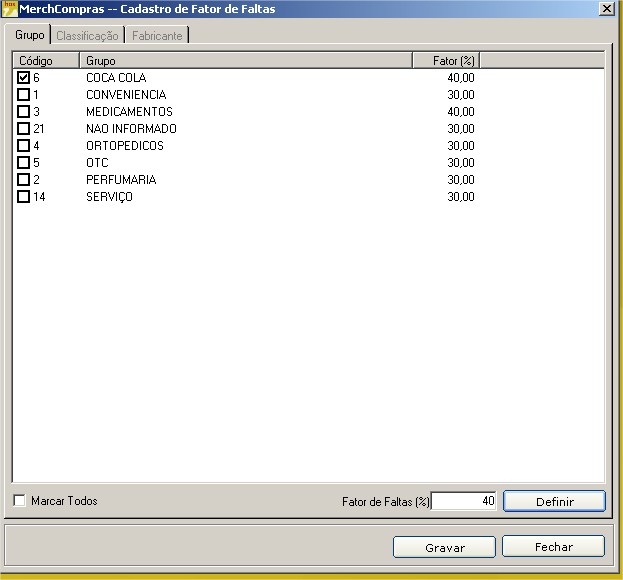Screen dimensions: 623x580
Task: Tick the SERVIÇO group checkbox
Action: point(24,197)
